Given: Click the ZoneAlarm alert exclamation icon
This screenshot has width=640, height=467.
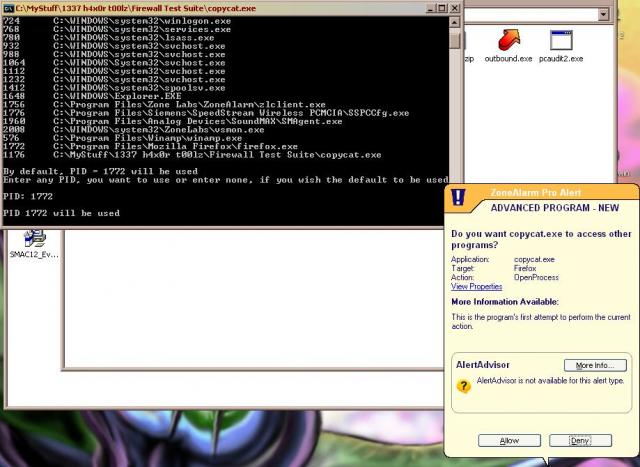Looking at the screenshot, I should (458, 197).
